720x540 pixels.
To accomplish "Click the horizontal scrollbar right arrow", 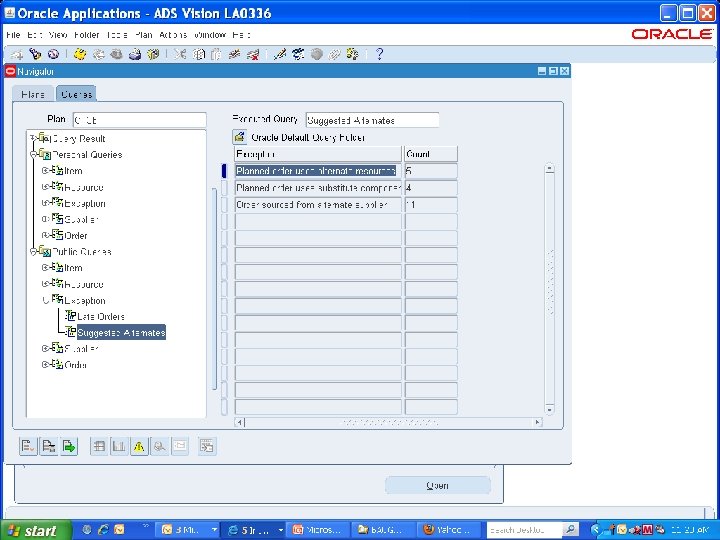I will 537,422.
